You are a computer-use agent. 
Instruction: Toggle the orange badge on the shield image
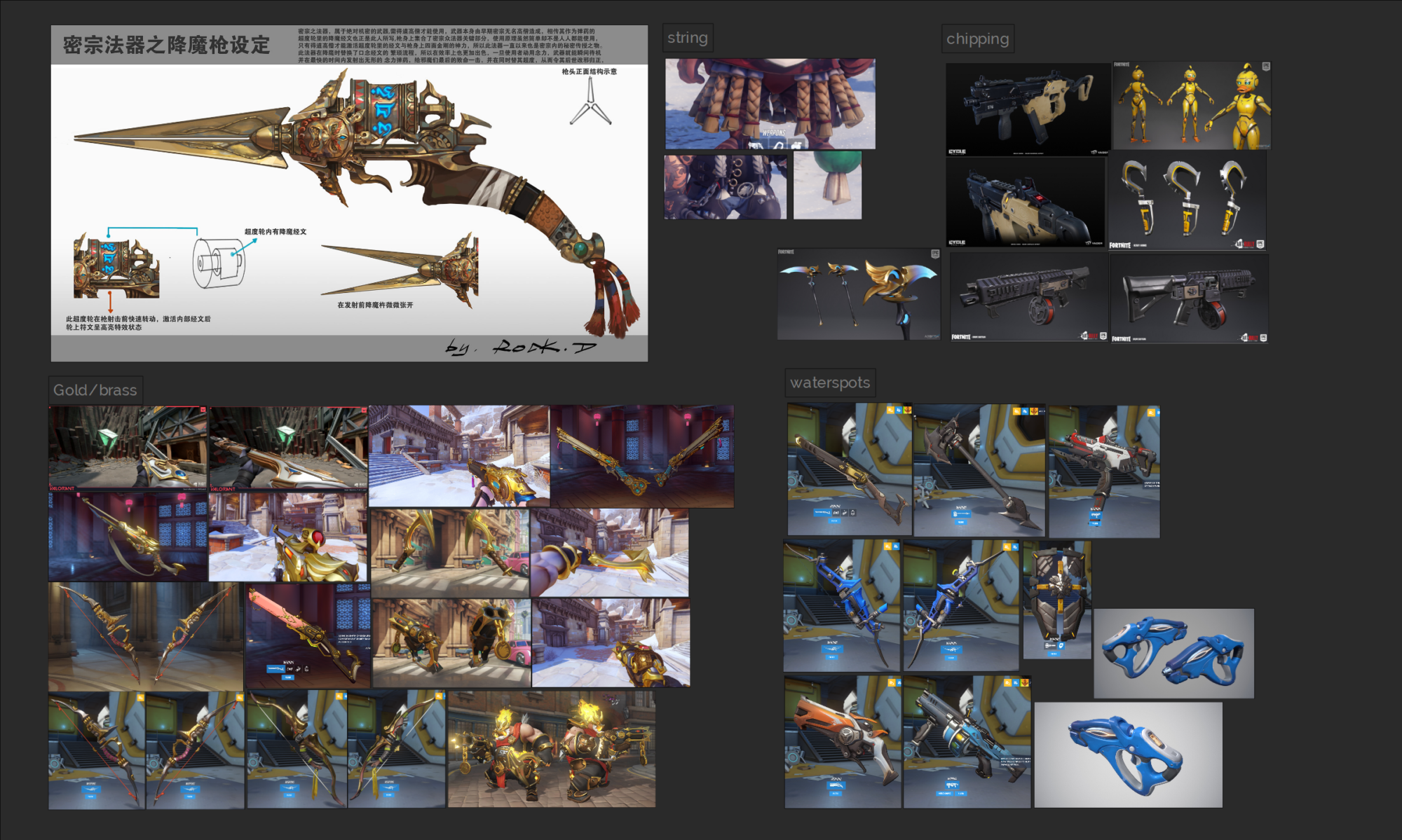(x=1007, y=546)
